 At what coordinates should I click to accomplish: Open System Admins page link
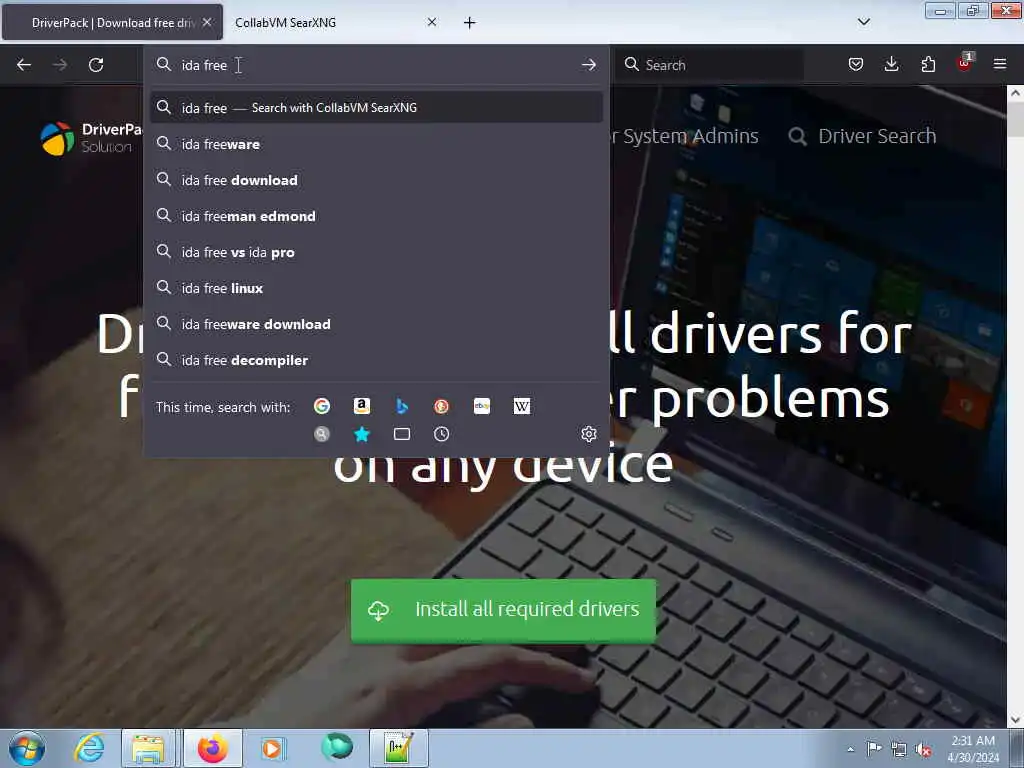coord(686,136)
